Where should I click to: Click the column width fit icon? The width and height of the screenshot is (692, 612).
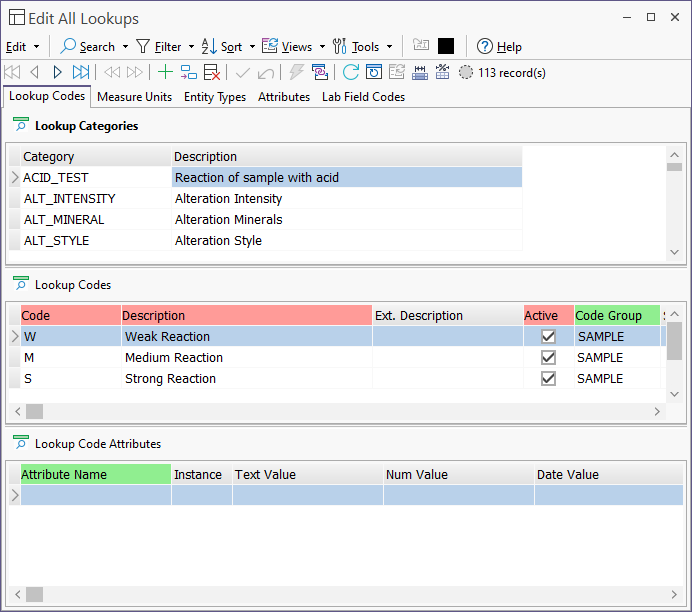[420, 72]
